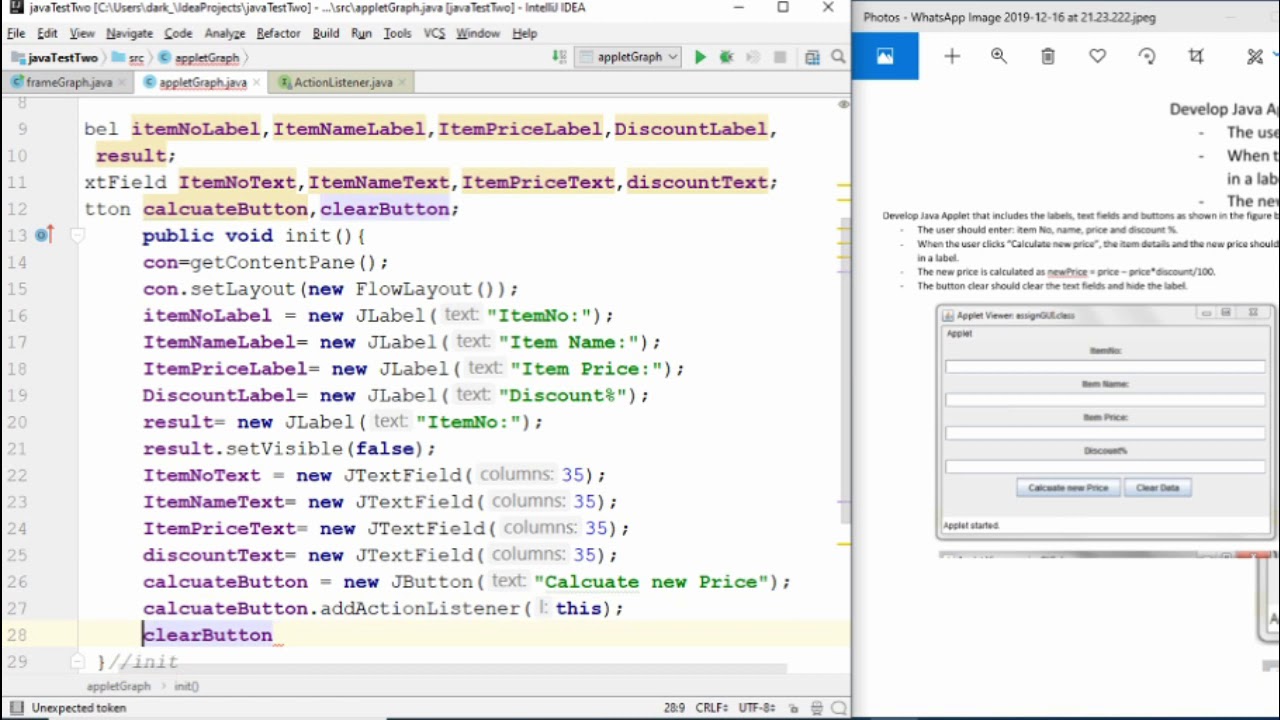Run the appletGraph configuration with the green arrow
The height and width of the screenshot is (720, 1280).
coord(700,58)
